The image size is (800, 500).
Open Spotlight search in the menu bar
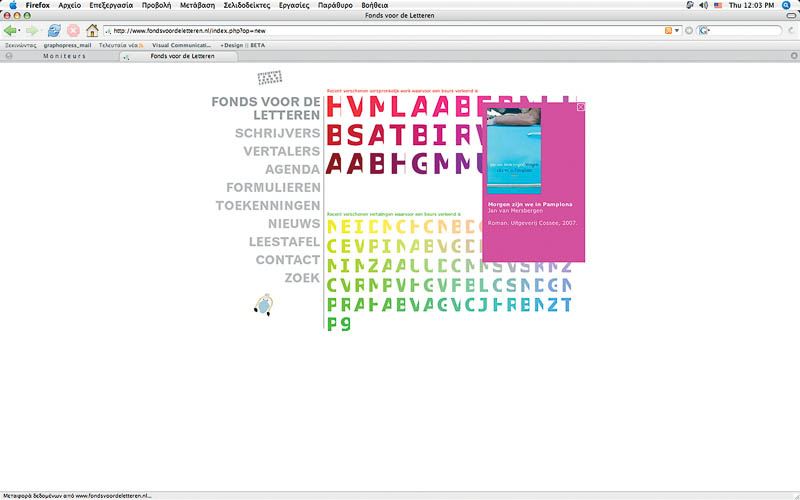coord(786,5)
